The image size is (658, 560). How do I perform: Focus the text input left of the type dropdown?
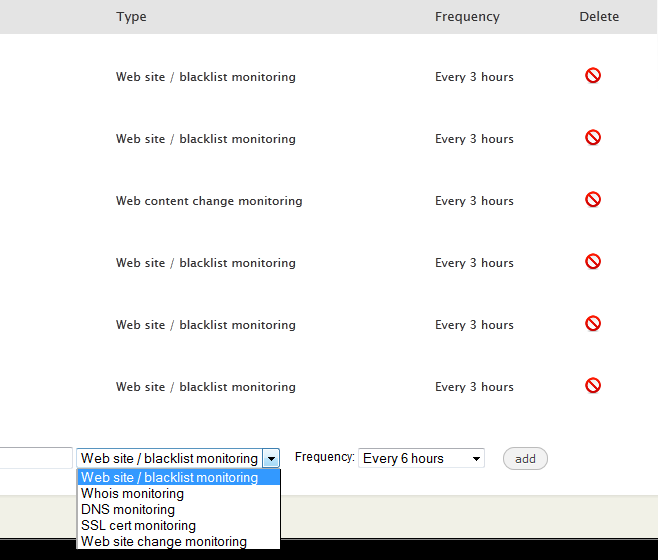[36, 458]
